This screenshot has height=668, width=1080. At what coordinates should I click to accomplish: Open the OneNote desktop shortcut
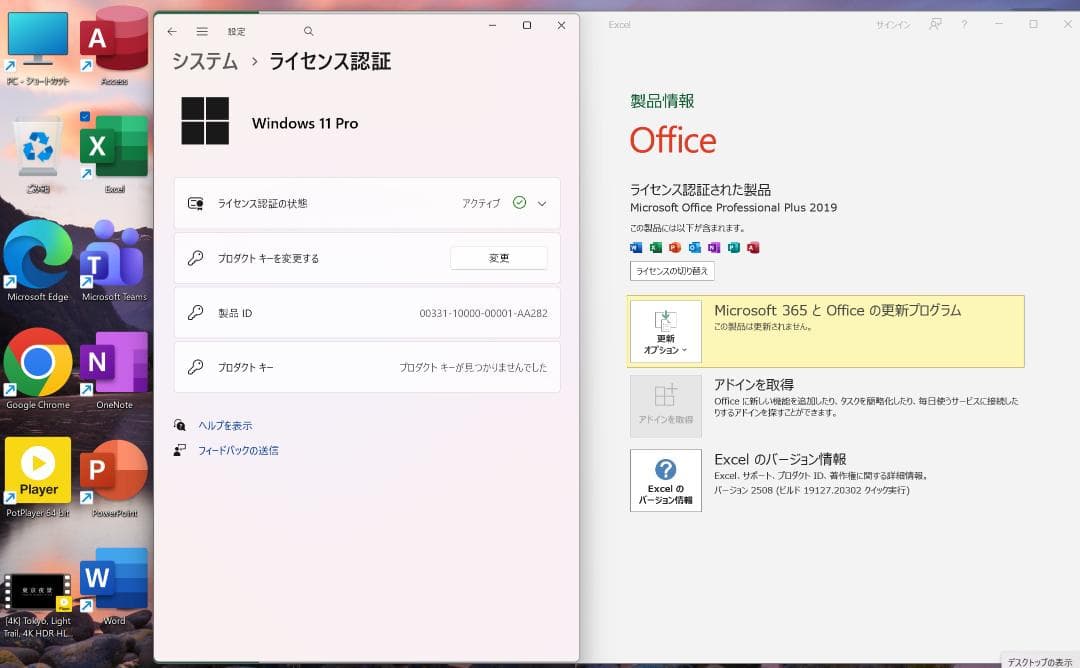114,363
